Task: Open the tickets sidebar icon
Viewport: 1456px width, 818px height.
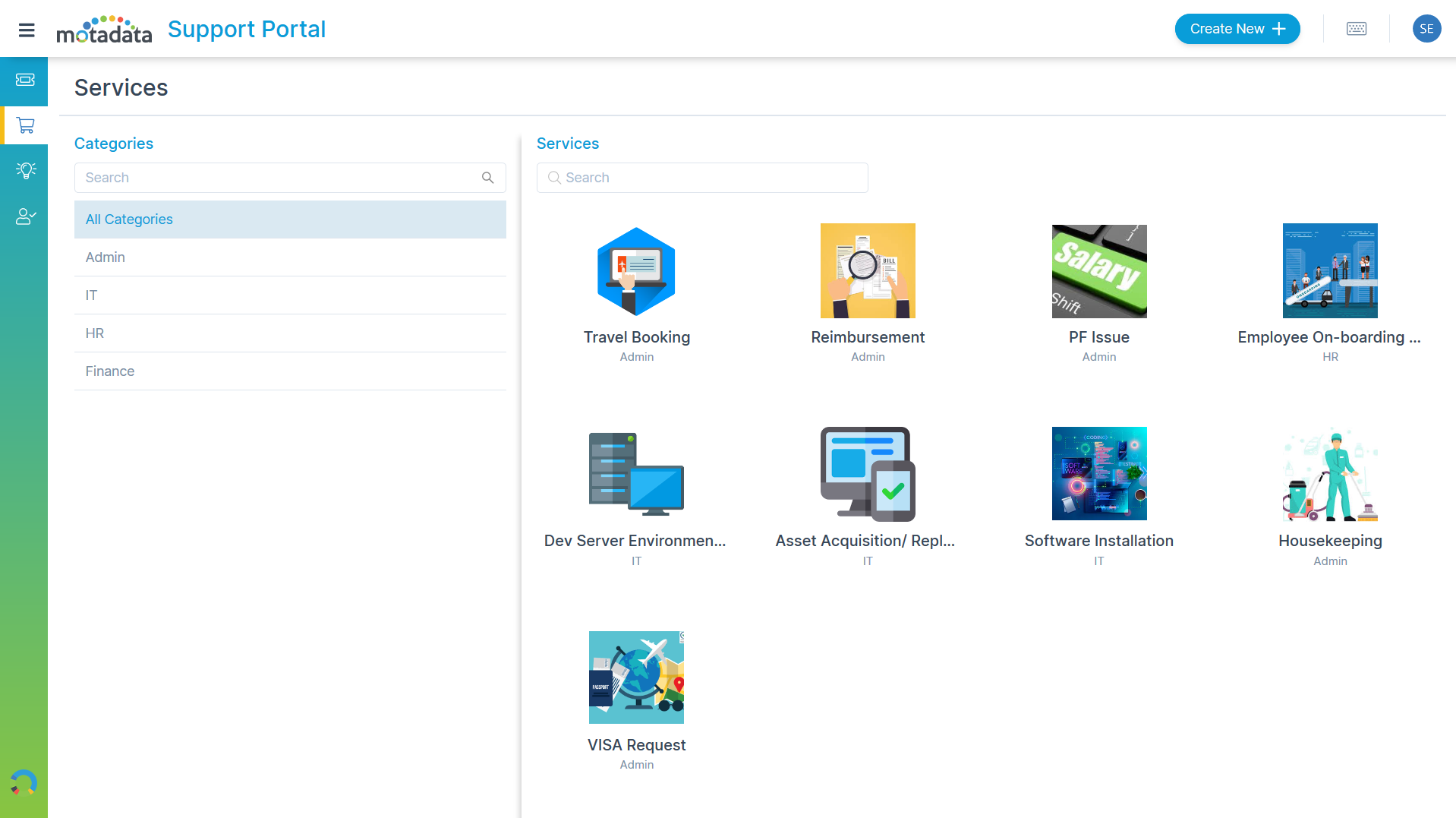Action: point(25,80)
